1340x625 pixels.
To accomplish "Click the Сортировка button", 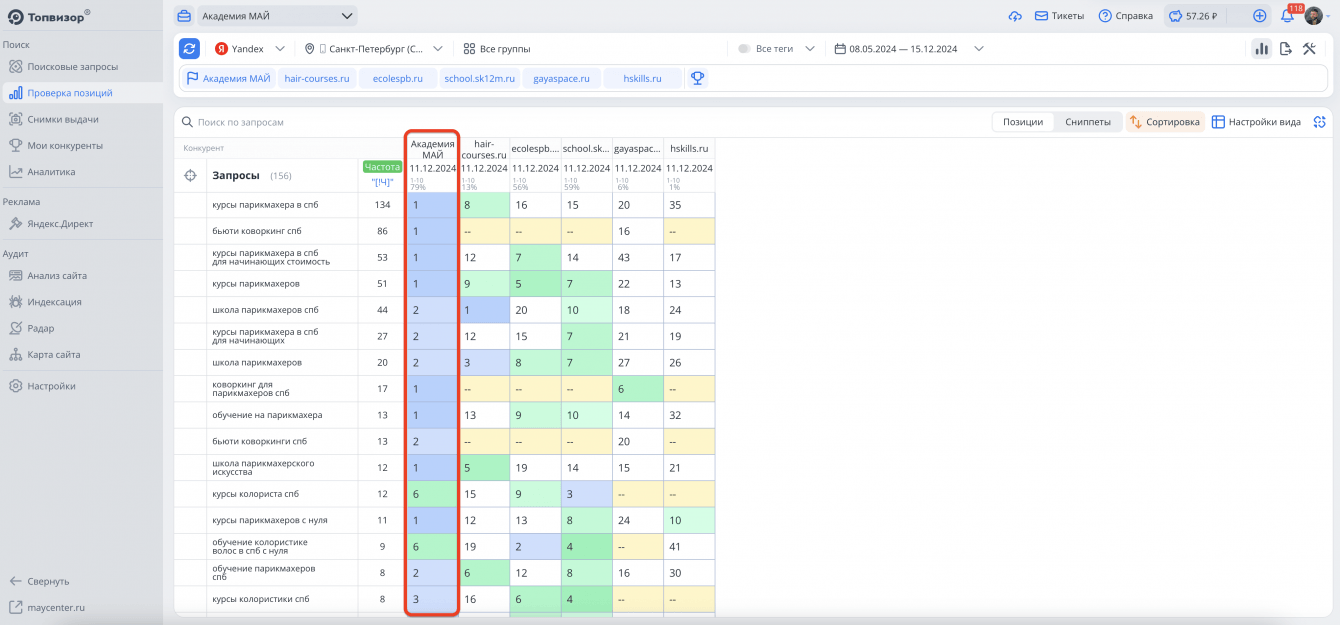I will [1164, 122].
